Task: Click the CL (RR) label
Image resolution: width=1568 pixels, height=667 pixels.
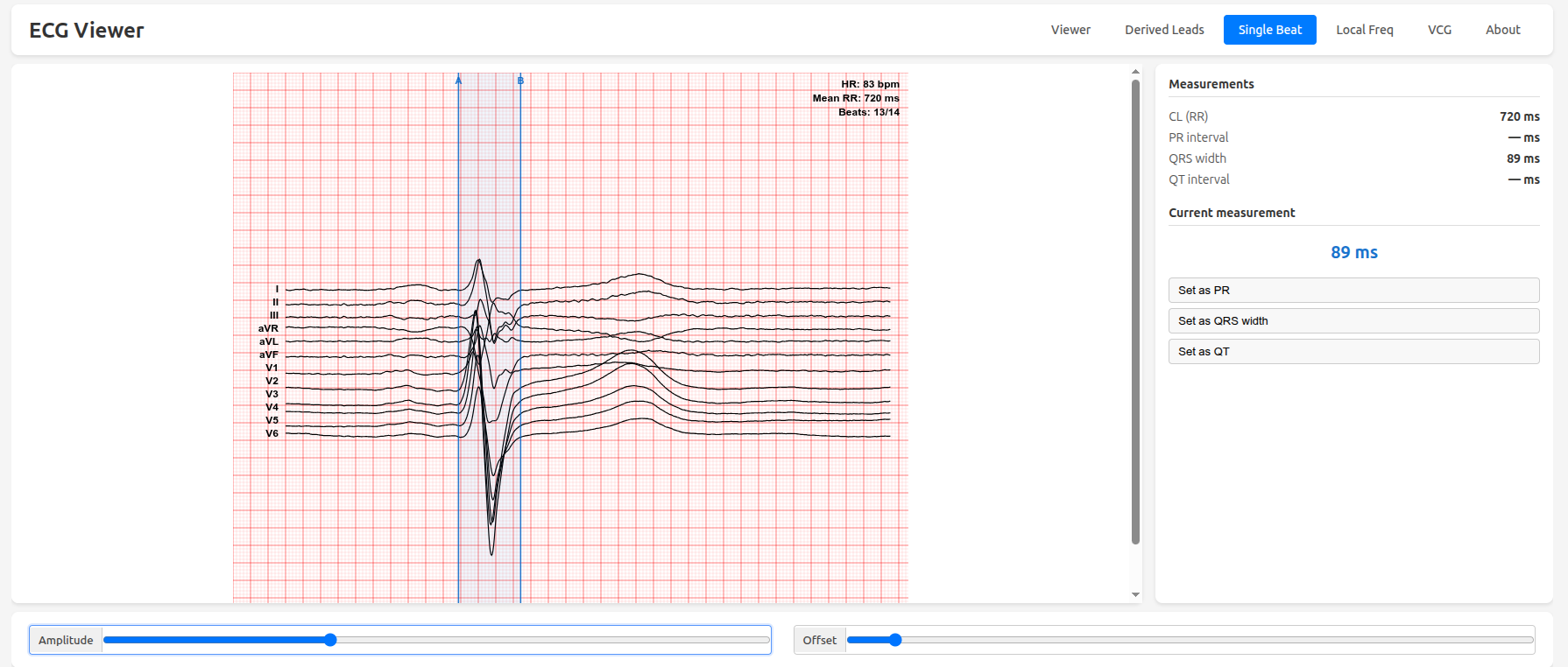Action: pos(1188,116)
